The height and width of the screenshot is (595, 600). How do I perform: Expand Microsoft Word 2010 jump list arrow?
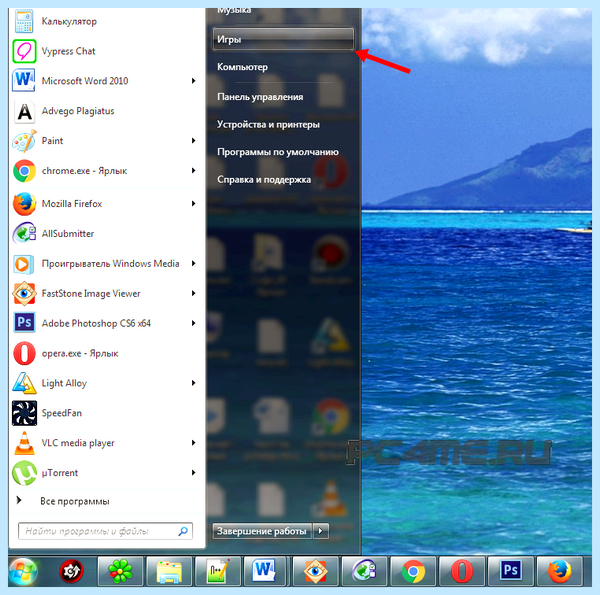point(194,81)
